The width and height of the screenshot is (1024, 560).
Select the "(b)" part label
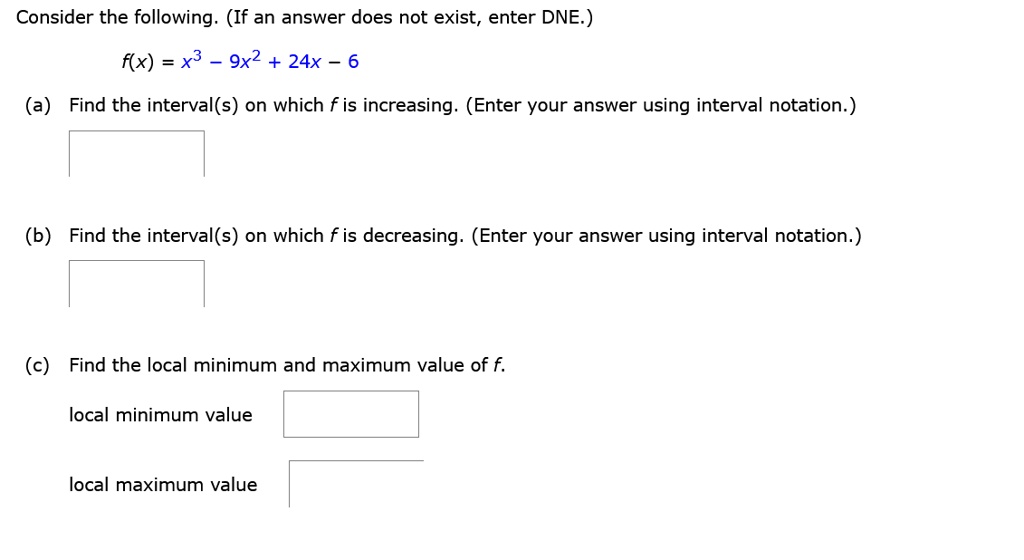pyautogui.click(x=39, y=236)
